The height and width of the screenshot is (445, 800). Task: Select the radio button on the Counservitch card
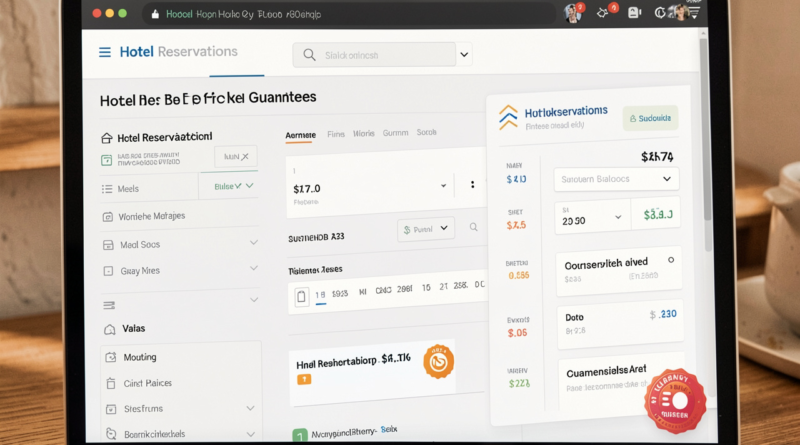(670, 259)
